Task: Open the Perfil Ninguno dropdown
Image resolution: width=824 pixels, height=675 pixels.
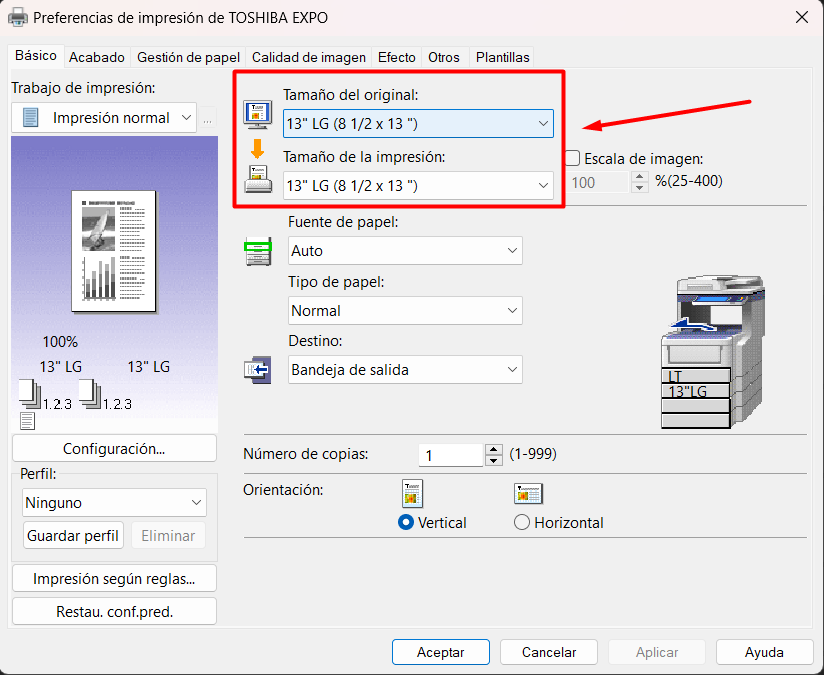Action: (115, 503)
